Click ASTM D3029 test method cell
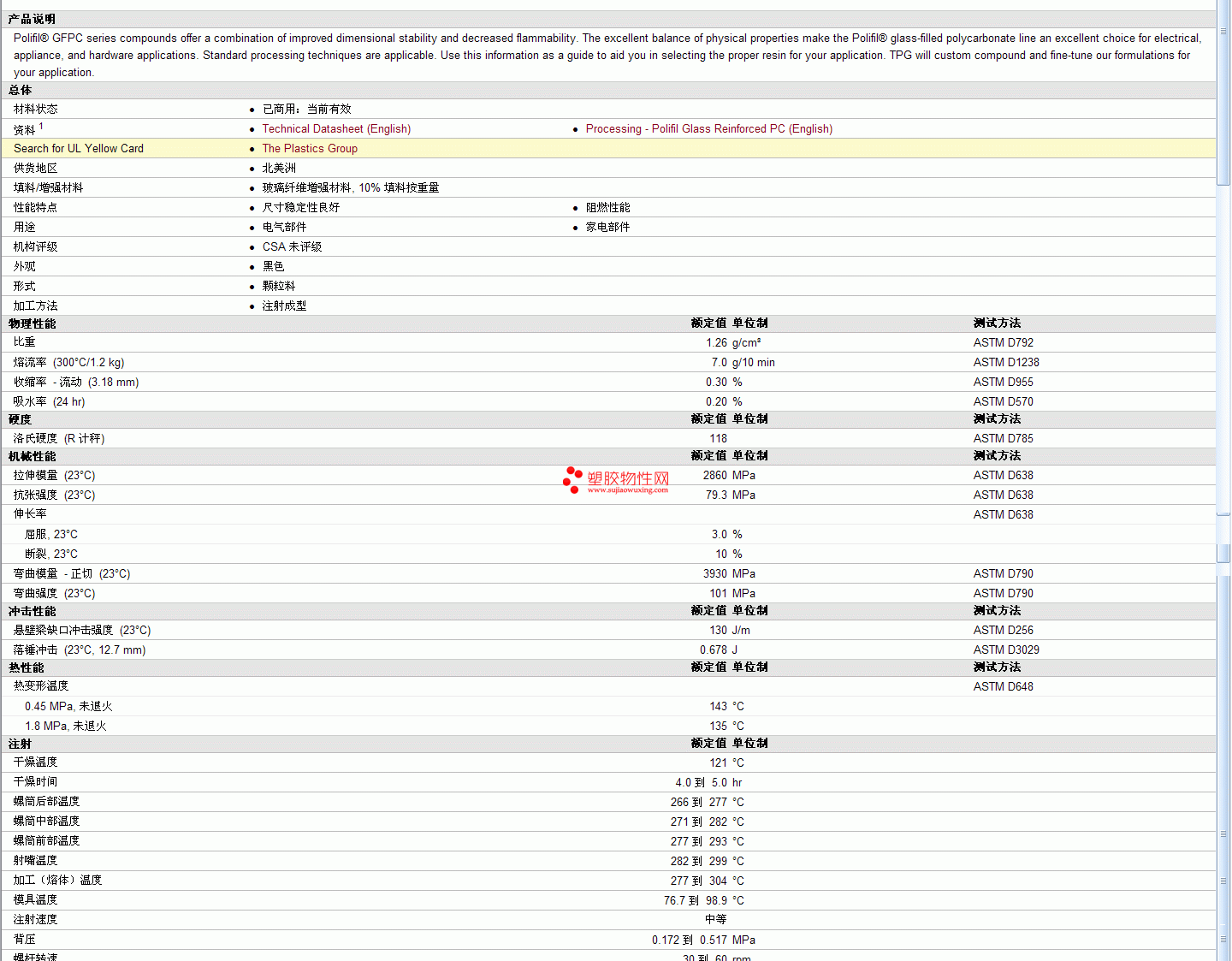Viewport: 1232px width, 961px height. click(x=1006, y=650)
